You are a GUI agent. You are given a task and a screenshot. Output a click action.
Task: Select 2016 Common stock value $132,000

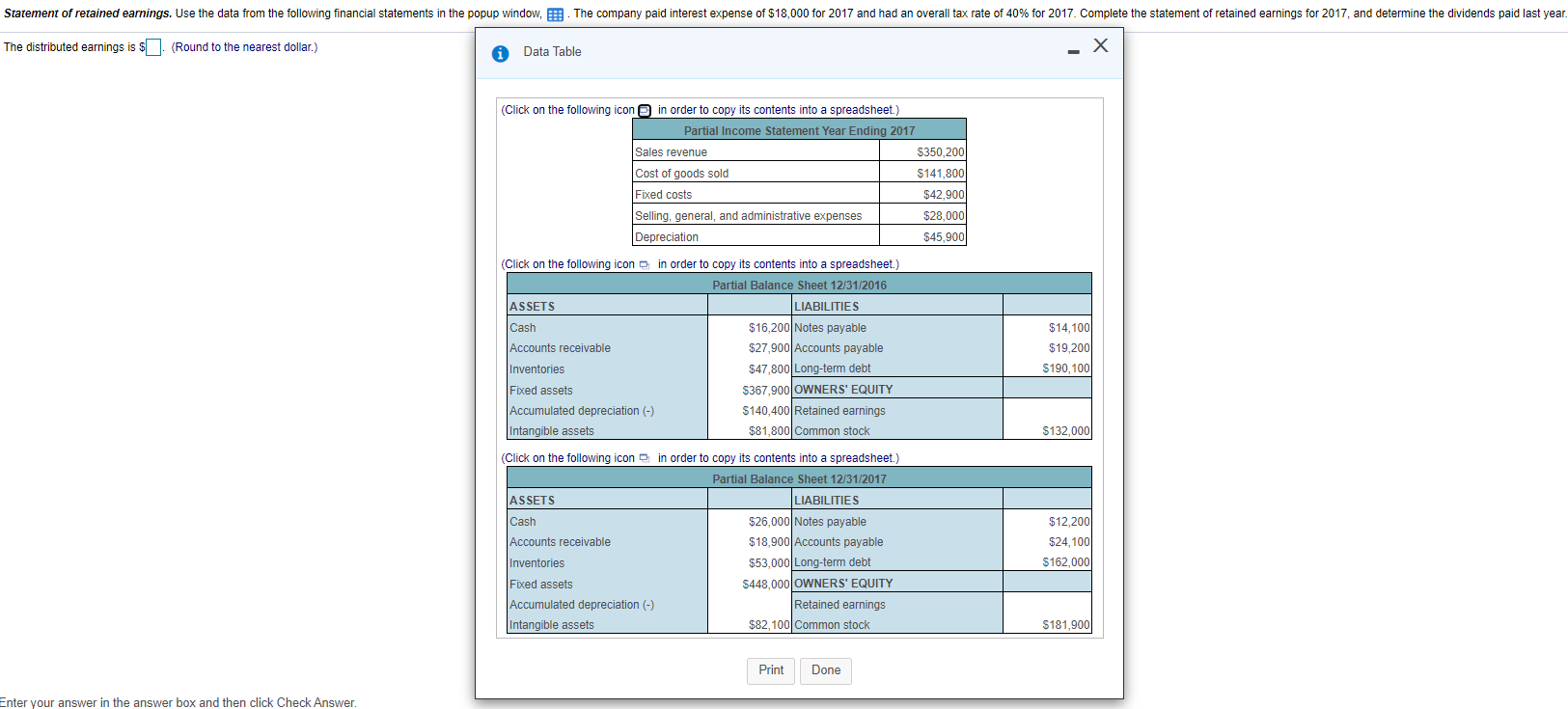pos(1066,431)
